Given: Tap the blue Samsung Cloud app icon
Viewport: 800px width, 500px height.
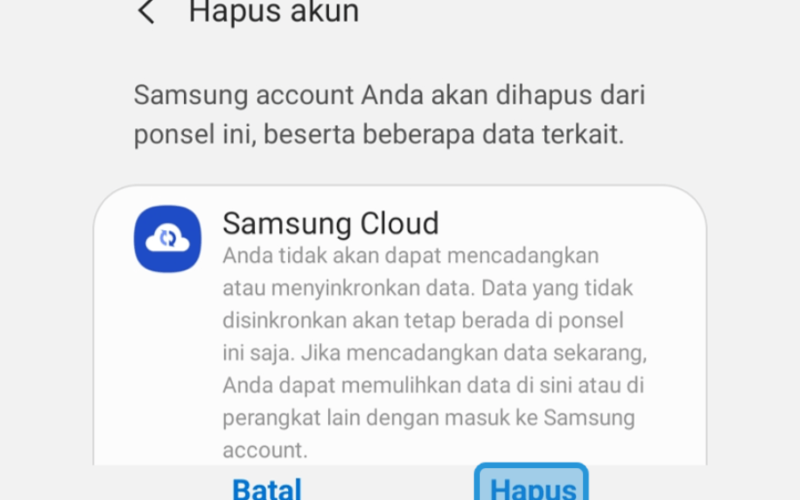Looking at the screenshot, I should 167,239.
